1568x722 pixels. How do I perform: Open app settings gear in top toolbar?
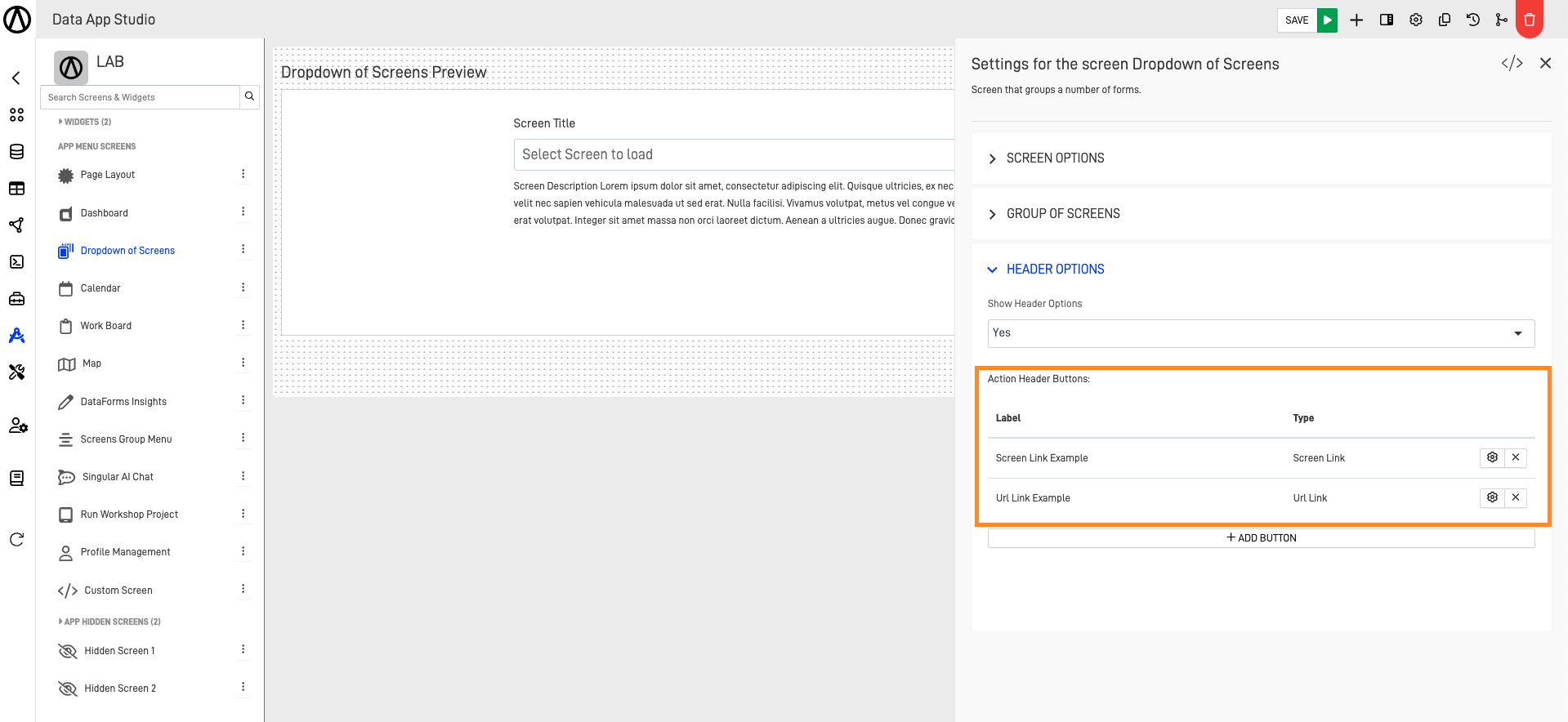[x=1416, y=20]
